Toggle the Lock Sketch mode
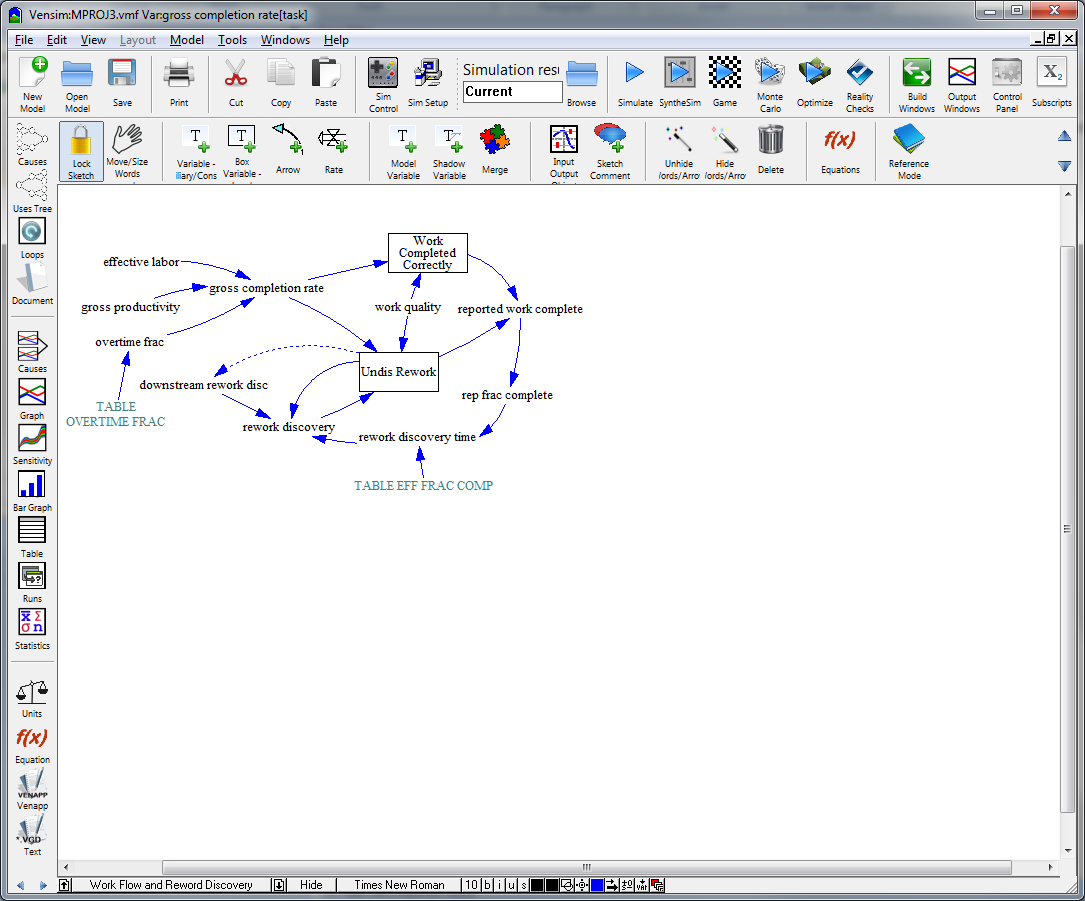This screenshot has width=1085, height=901. pos(80,149)
